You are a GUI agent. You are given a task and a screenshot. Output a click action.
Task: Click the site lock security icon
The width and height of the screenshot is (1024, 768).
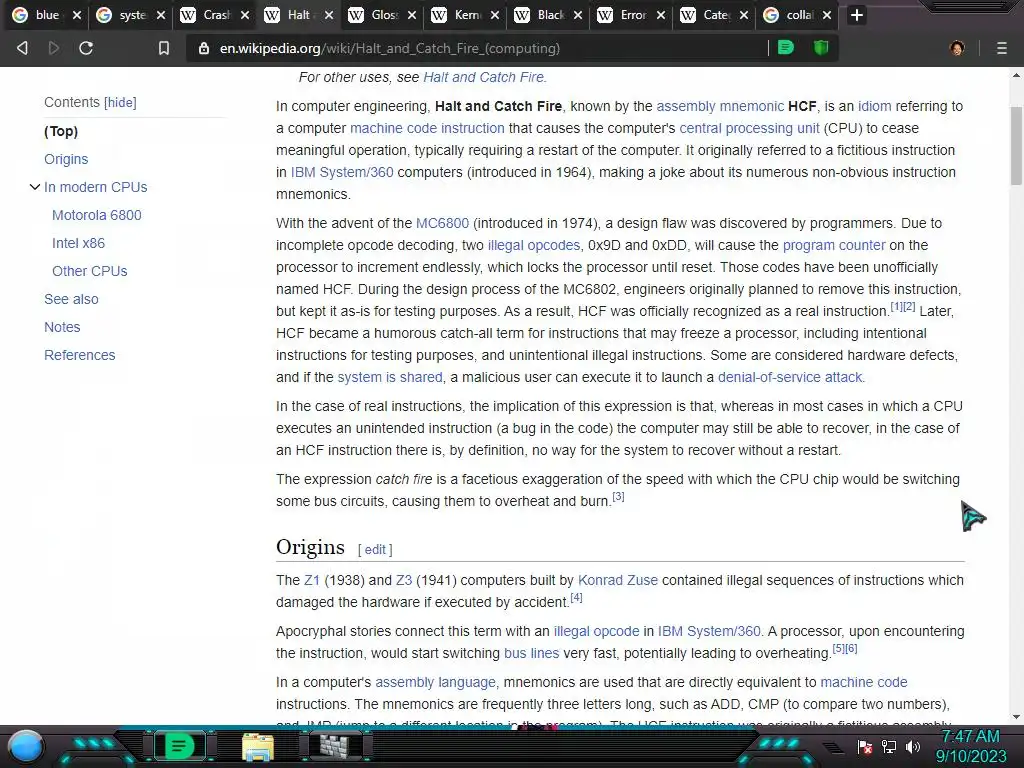204,48
